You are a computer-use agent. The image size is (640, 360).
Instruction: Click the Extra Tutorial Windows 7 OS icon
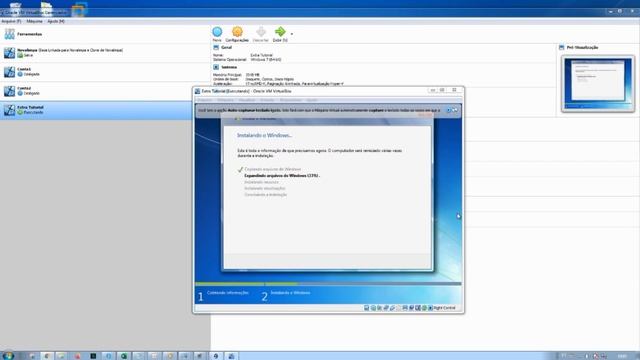click(x=9, y=110)
